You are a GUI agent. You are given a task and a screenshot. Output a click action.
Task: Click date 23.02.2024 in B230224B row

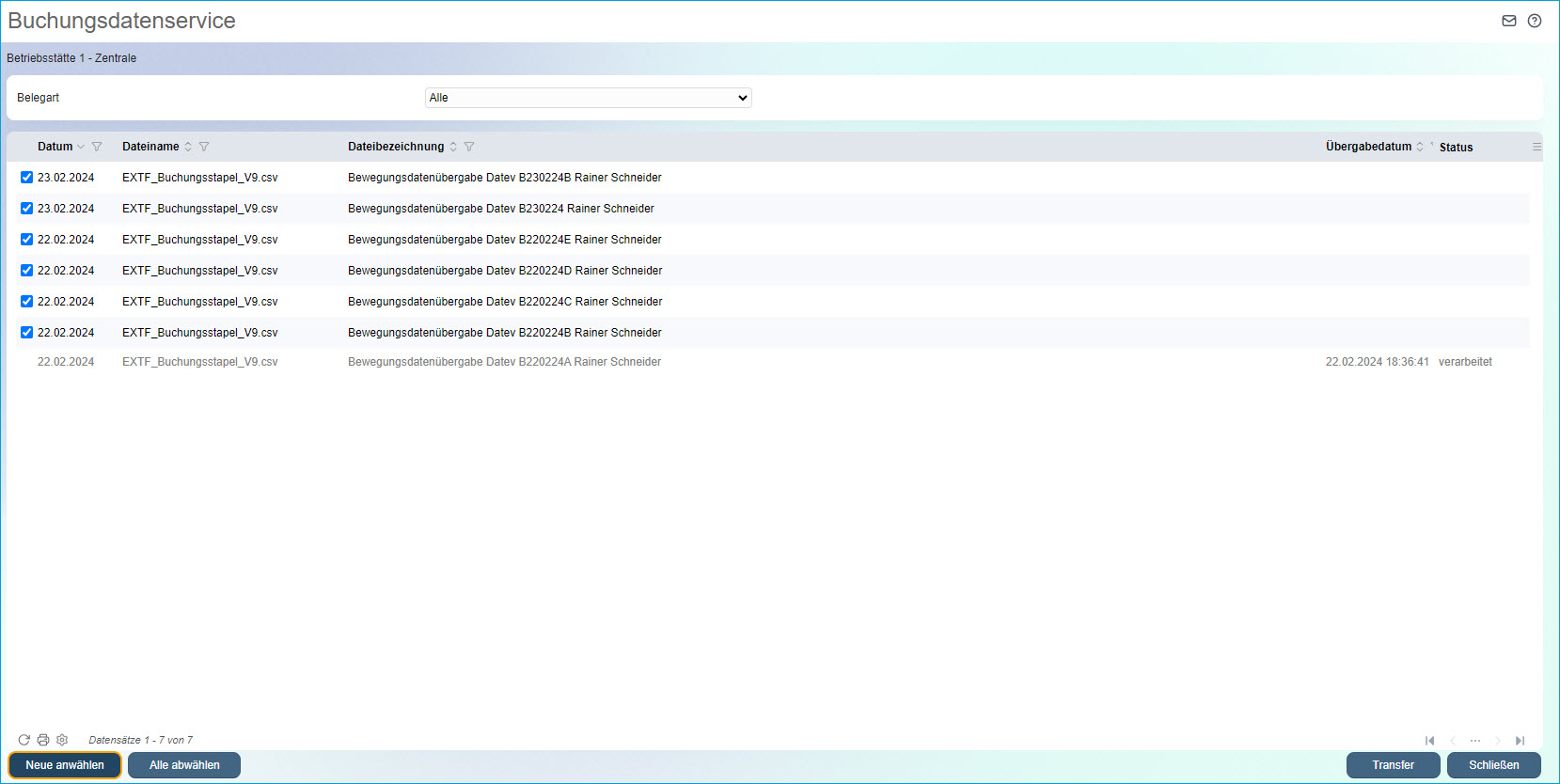tap(66, 178)
